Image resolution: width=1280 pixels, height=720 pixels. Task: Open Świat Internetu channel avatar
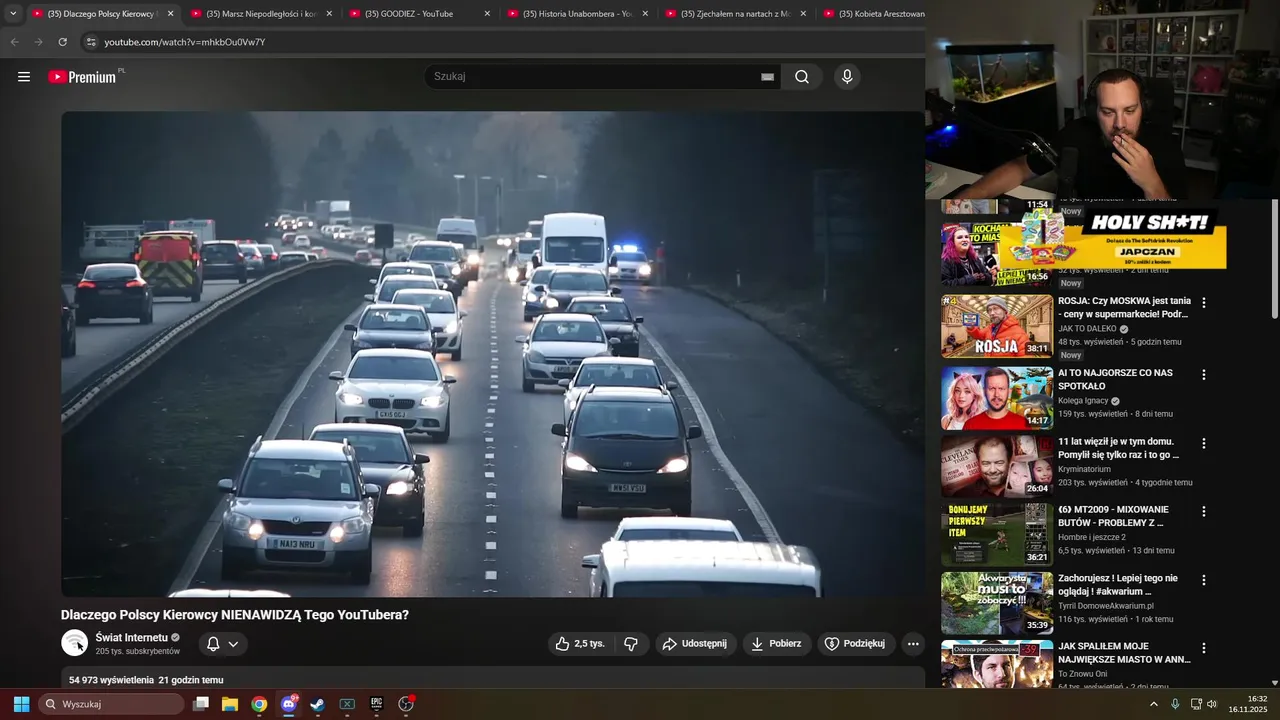point(75,643)
